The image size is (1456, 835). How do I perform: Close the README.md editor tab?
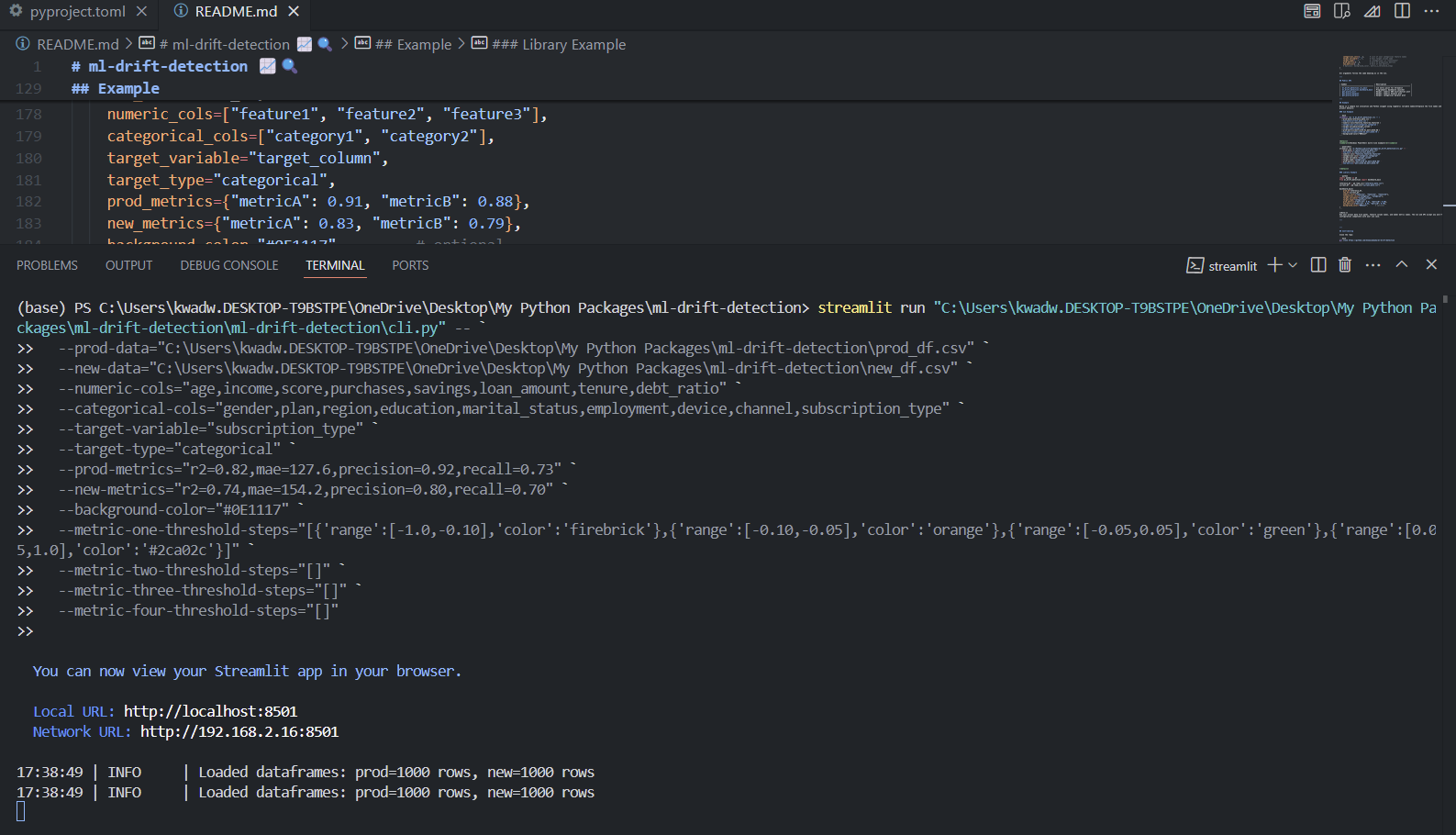coord(294,11)
